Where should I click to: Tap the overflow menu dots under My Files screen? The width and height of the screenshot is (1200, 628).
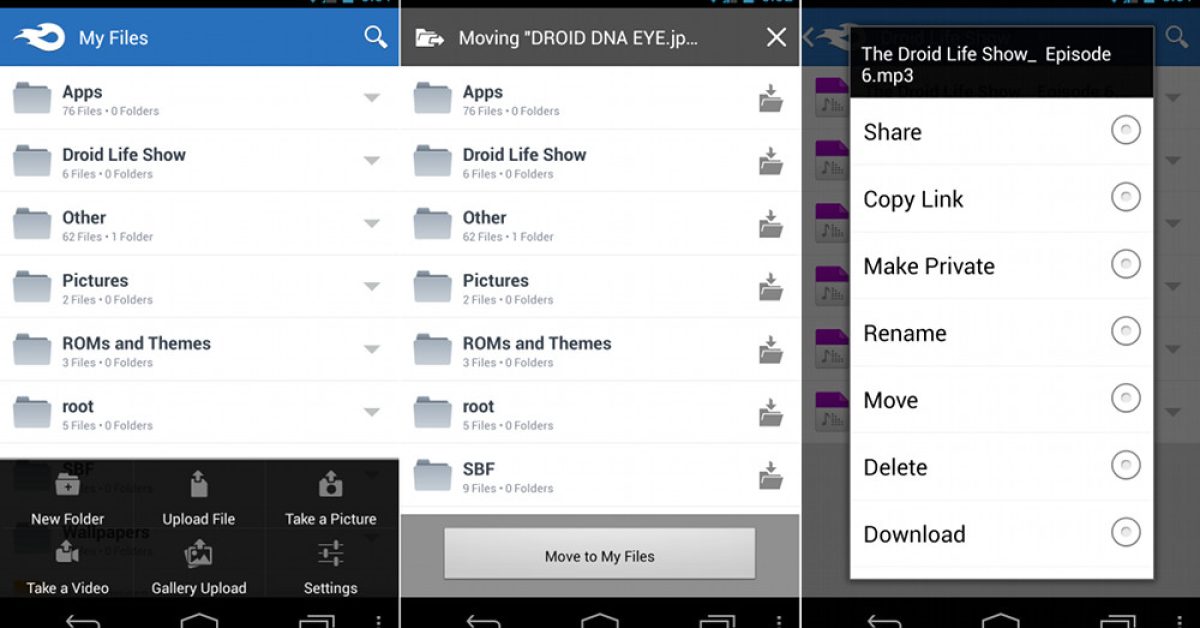(x=378, y=621)
